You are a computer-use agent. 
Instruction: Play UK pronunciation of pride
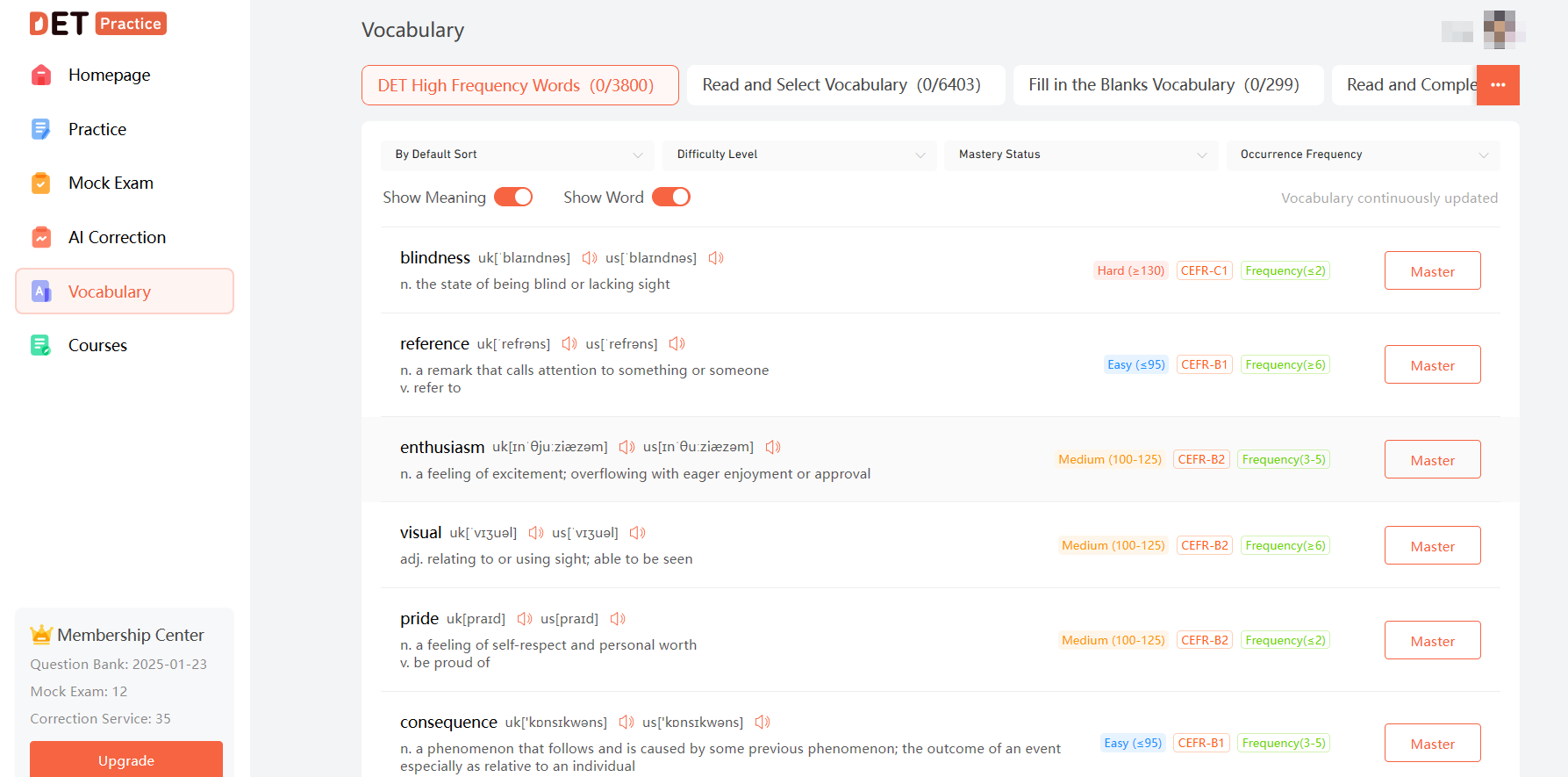coord(525,619)
